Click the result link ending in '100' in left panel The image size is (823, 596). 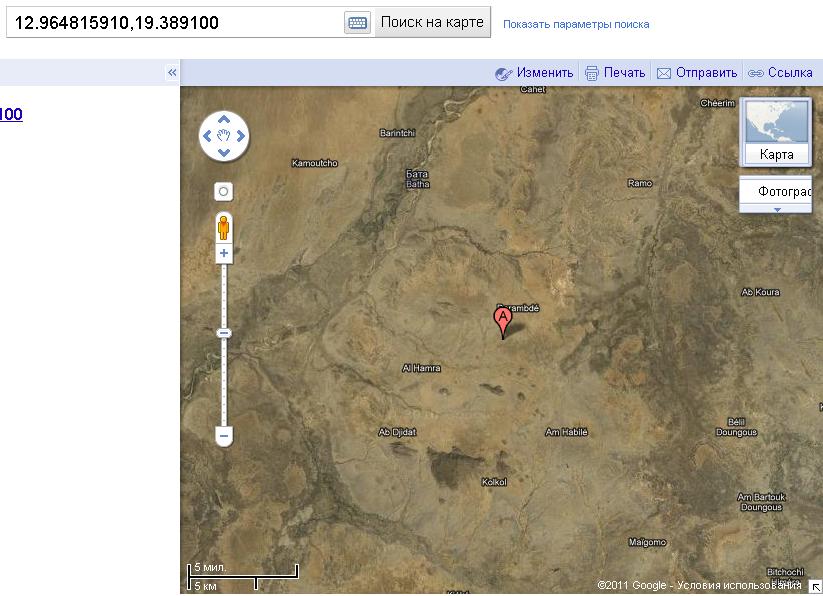11,114
